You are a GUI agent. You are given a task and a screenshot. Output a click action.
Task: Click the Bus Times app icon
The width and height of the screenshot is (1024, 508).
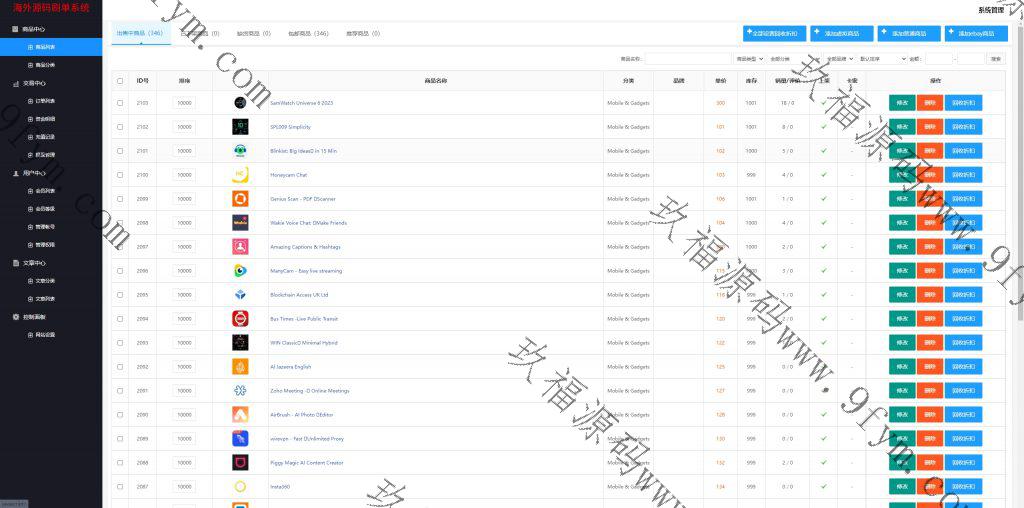coord(240,319)
